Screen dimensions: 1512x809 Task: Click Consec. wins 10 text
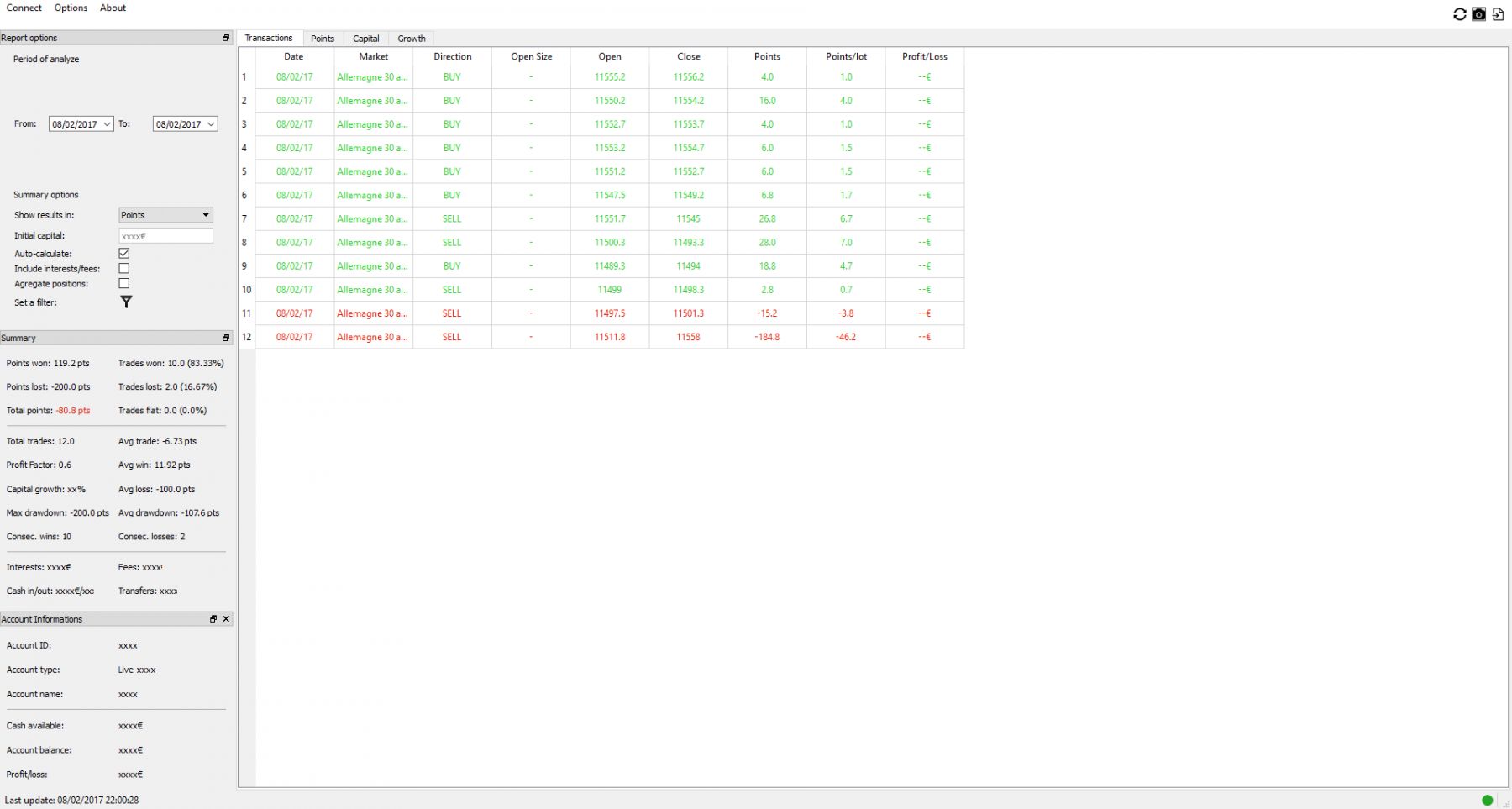click(39, 537)
